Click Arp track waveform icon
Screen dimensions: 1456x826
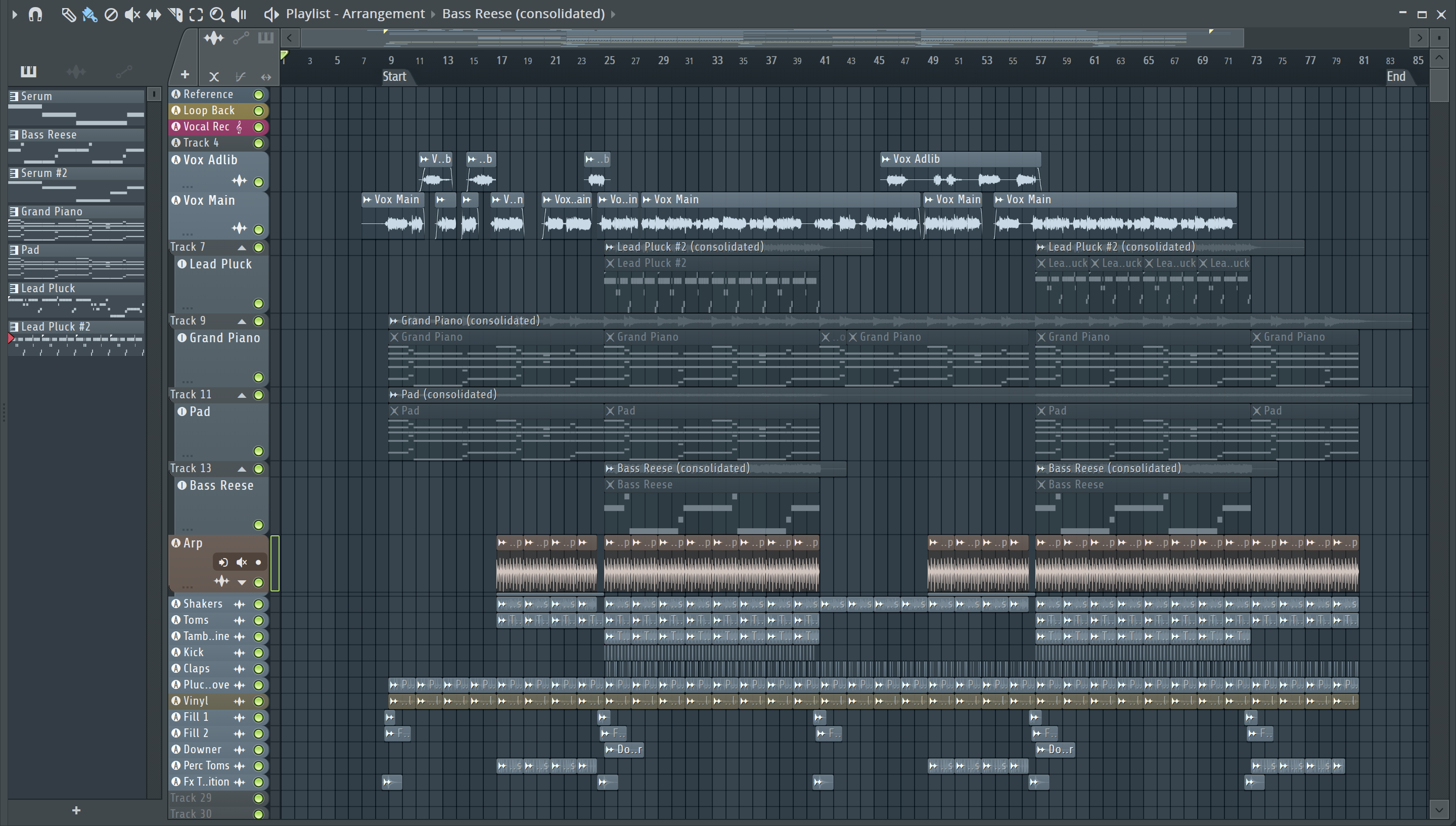click(x=222, y=581)
